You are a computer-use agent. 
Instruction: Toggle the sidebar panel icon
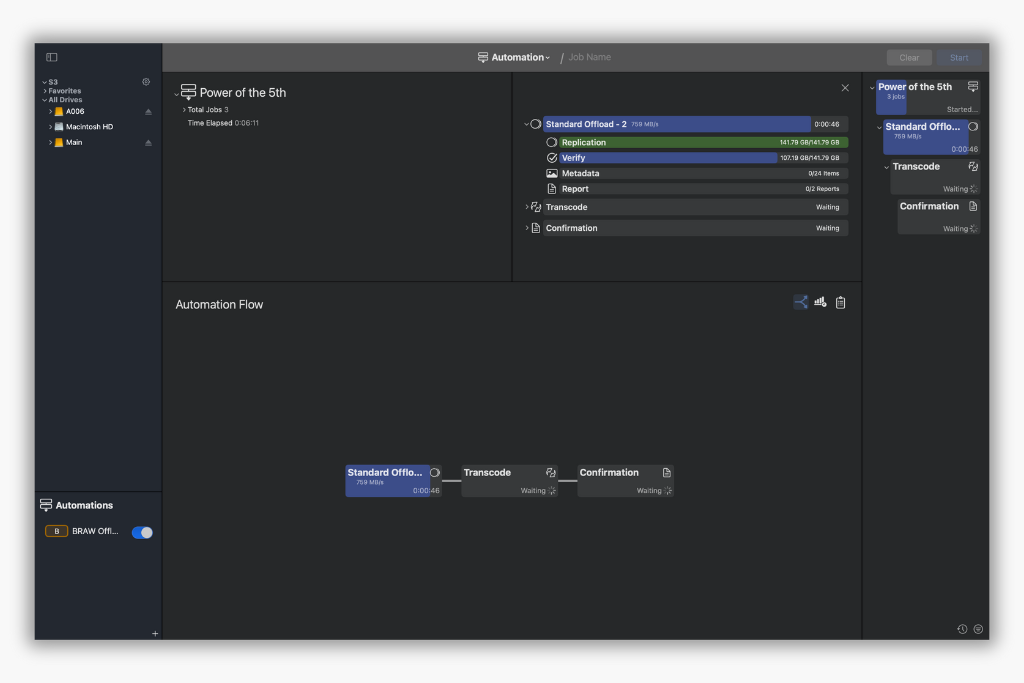52,57
